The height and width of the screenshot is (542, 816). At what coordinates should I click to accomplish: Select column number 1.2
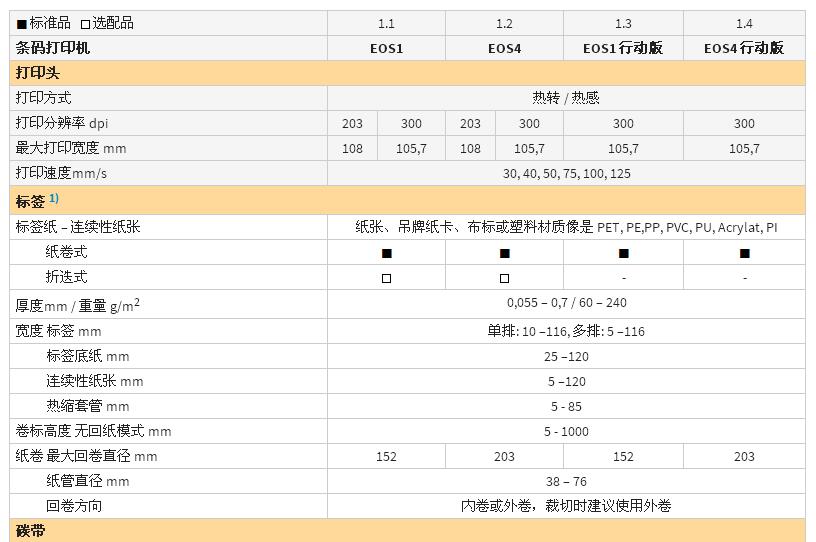tap(504, 23)
